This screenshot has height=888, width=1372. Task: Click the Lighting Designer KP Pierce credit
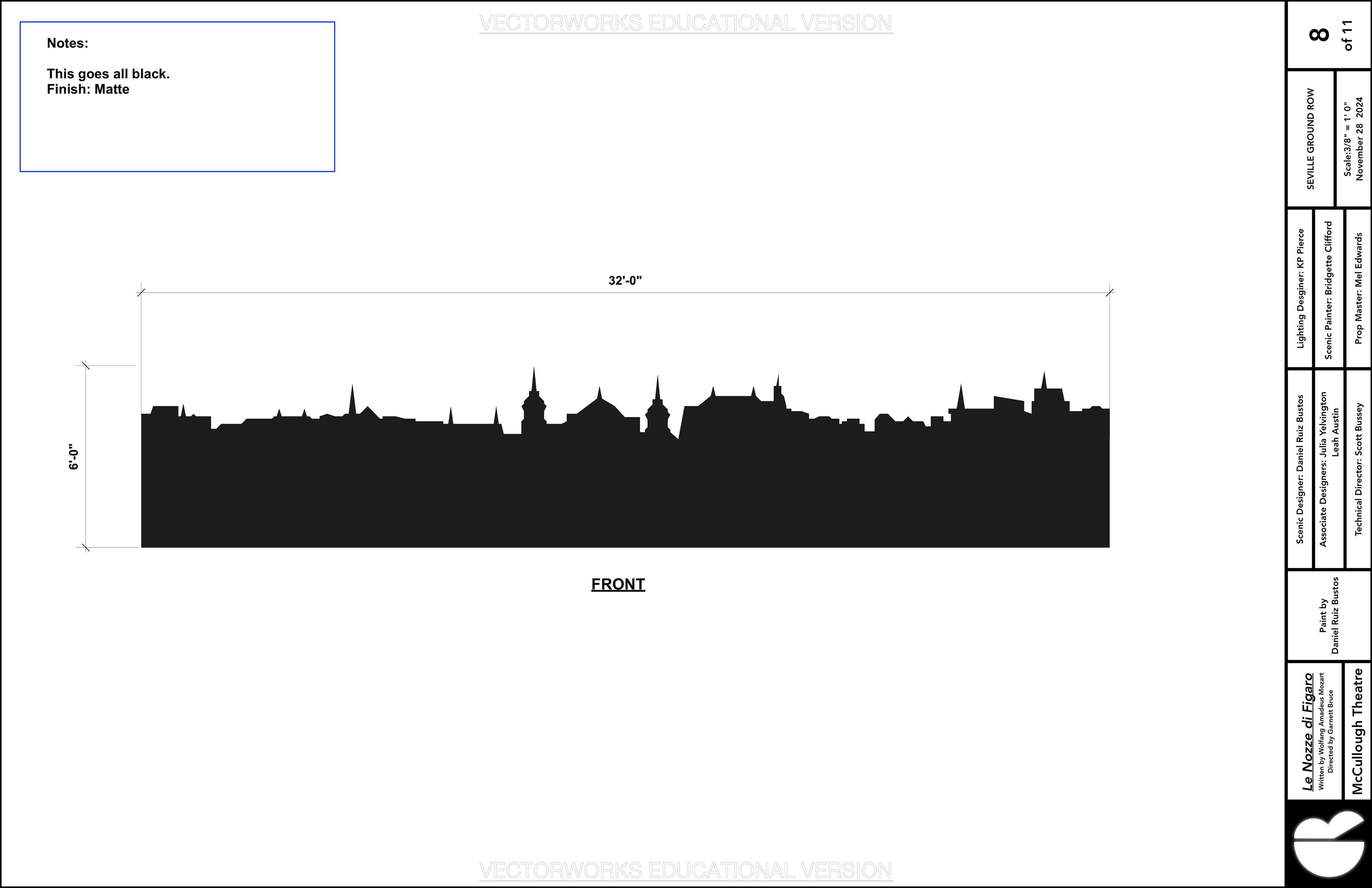coord(1300,288)
